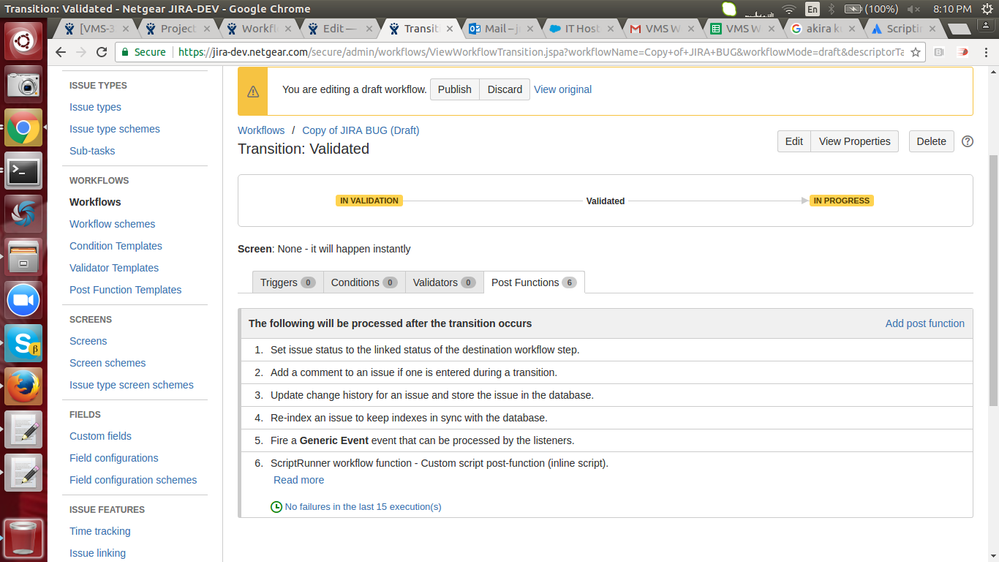The width and height of the screenshot is (999, 562).
Task: Select Post Functions tab
Action: (534, 282)
